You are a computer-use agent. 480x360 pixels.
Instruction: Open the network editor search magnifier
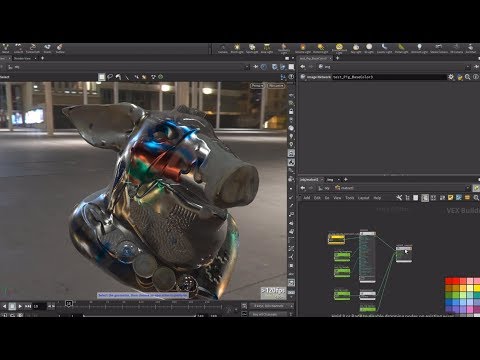tap(476, 198)
